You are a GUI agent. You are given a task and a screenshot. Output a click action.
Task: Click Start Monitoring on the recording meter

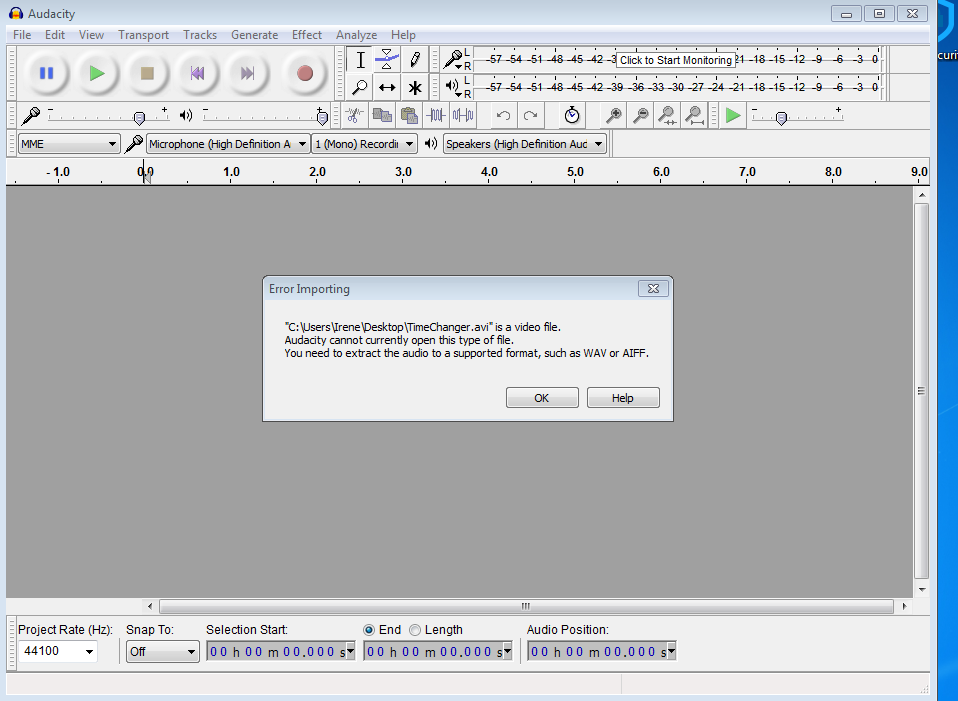(676, 60)
